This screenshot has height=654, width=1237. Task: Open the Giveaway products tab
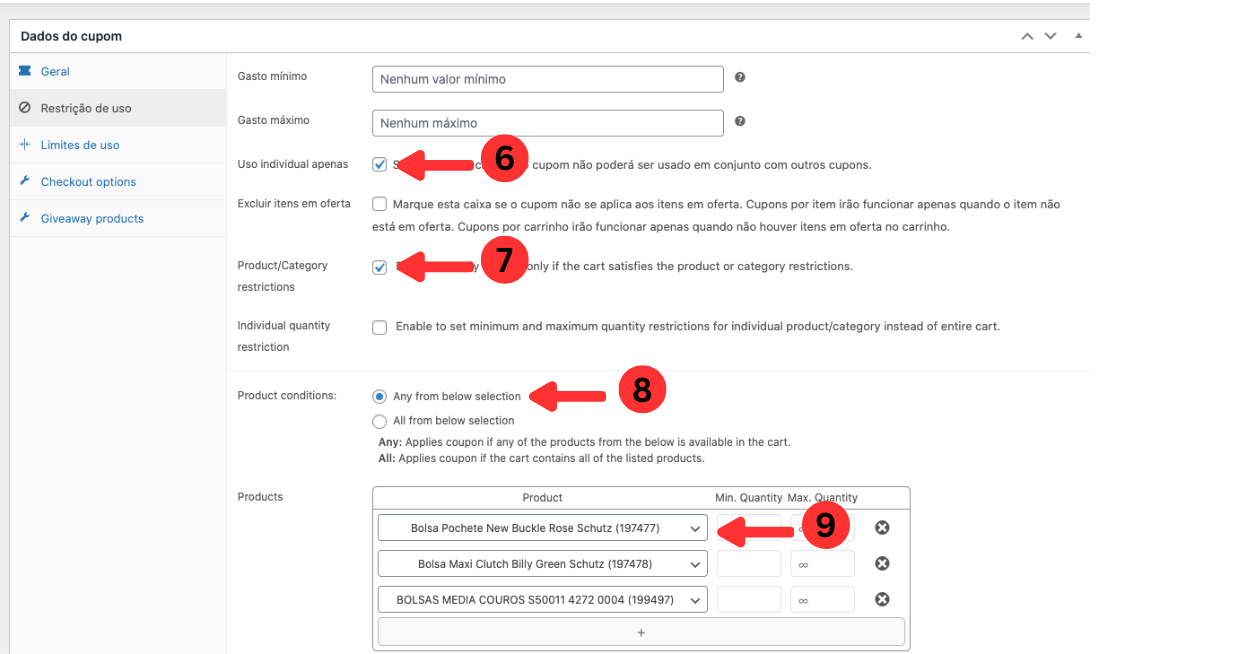pos(92,219)
